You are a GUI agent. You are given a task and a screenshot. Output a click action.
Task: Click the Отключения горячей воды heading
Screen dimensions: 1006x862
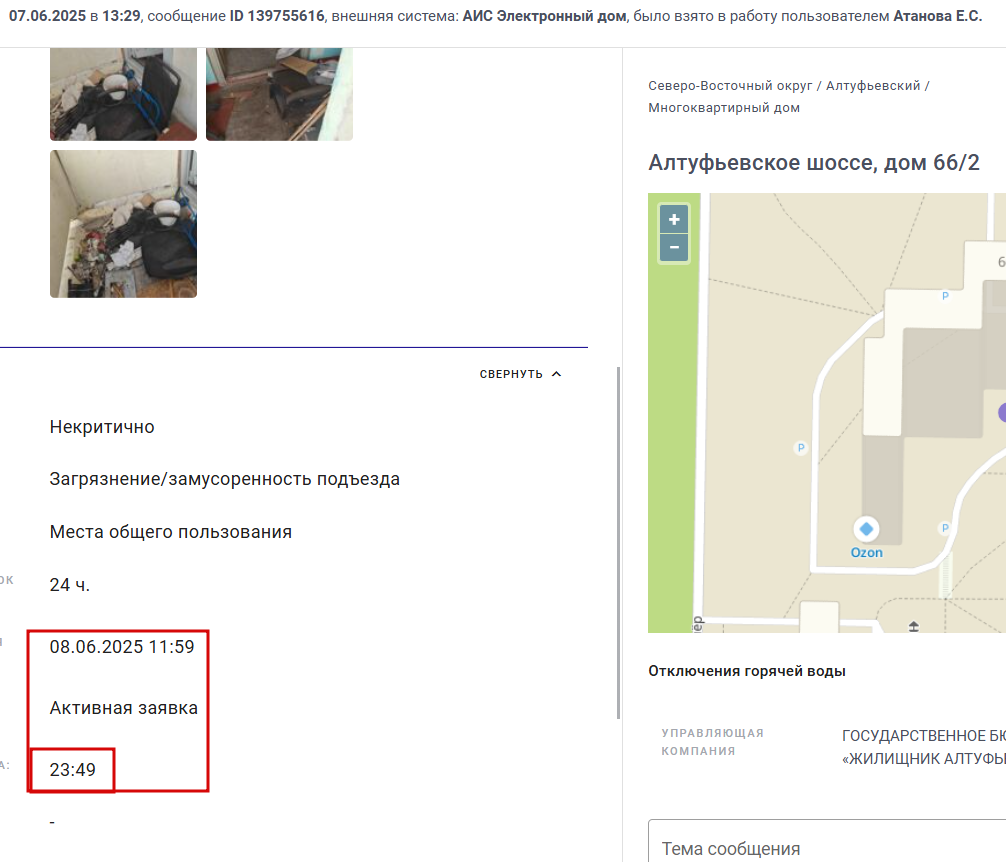(747, 671)
